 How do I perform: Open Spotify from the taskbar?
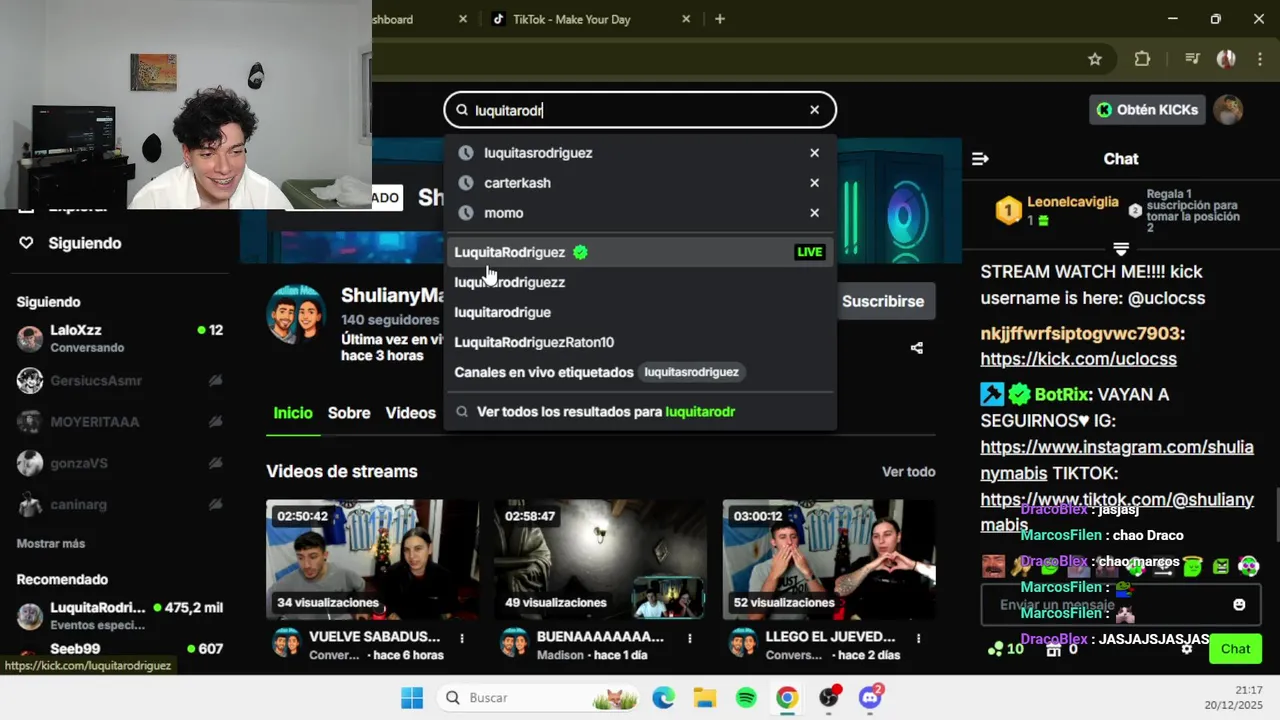[x=746, y=698]
